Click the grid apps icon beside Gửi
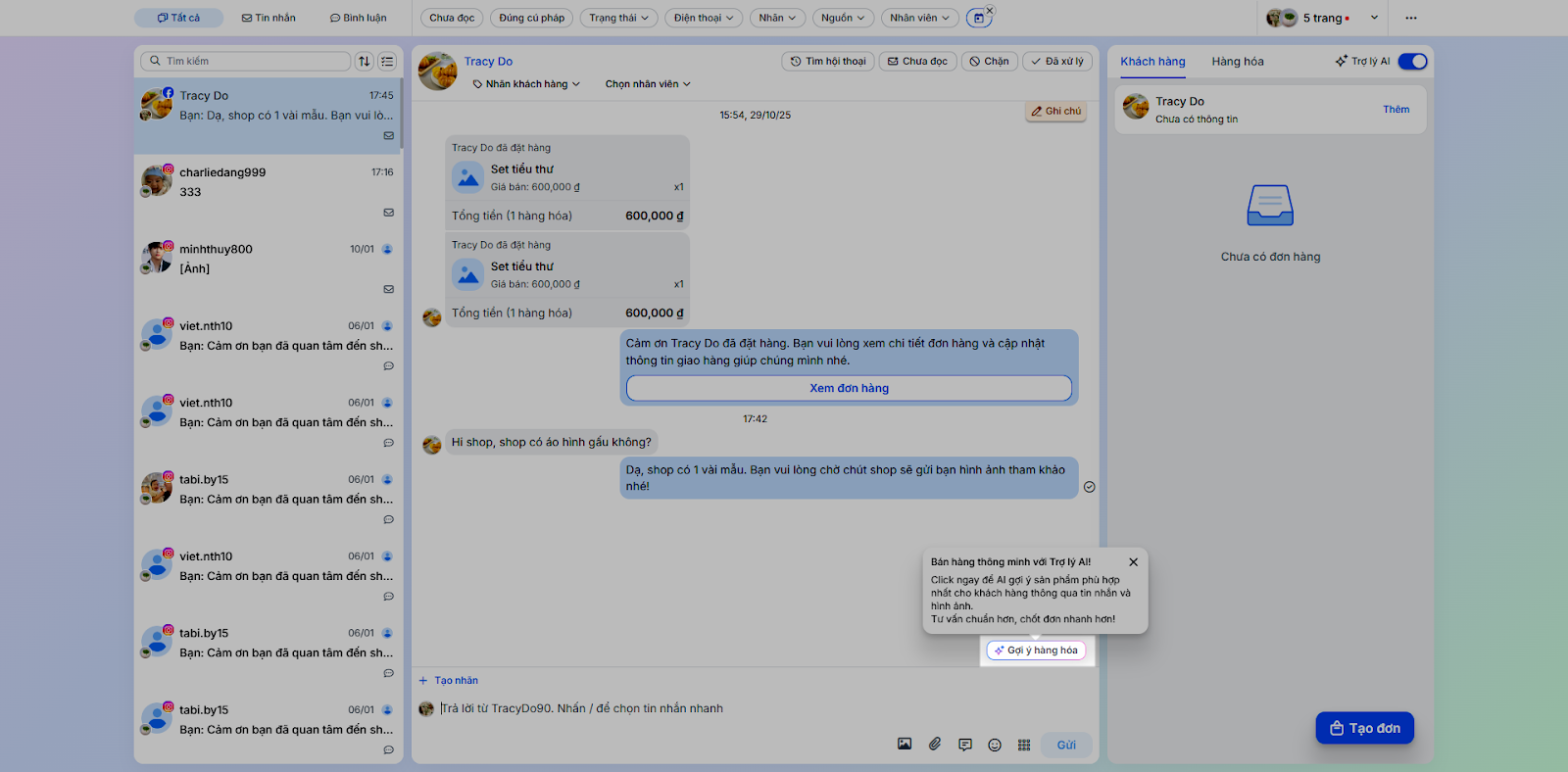This screenshot has width=1568, height=772. pyautogui.click(x=1024, y=745)
